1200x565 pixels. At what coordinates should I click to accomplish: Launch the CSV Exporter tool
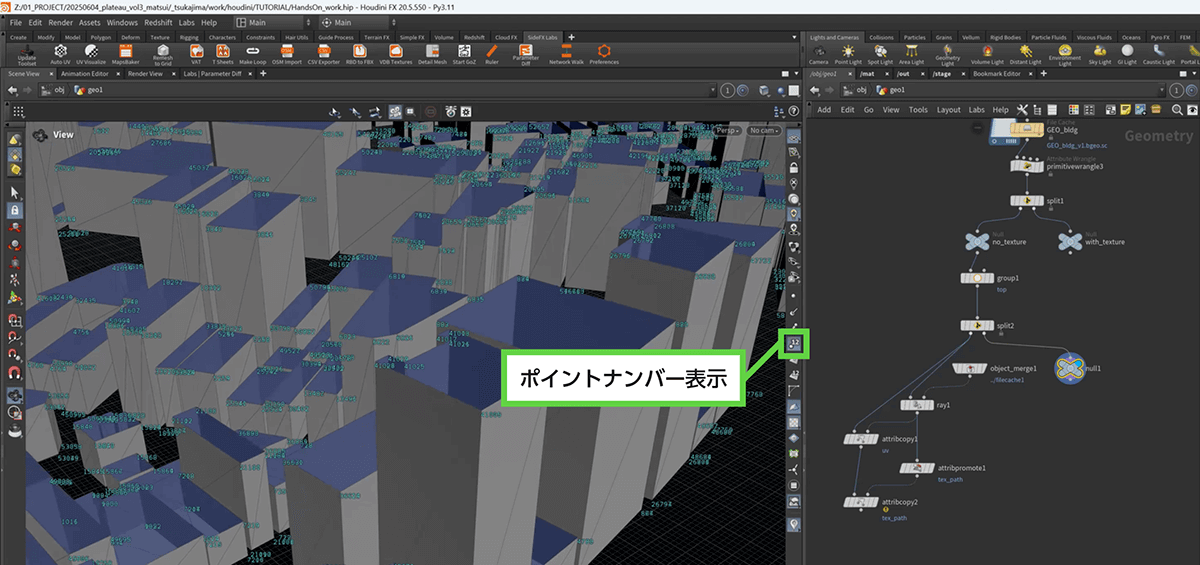[x=325, y=53]
